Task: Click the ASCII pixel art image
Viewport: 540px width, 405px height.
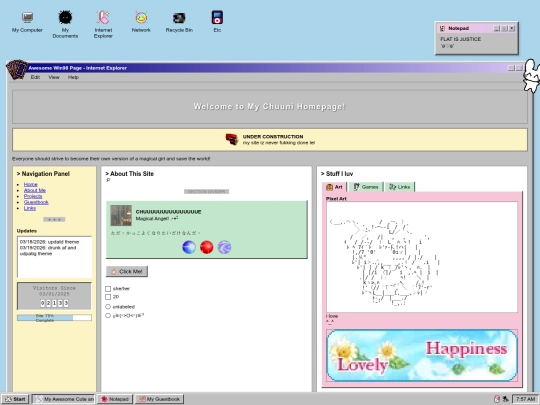Action: [422, 257]
